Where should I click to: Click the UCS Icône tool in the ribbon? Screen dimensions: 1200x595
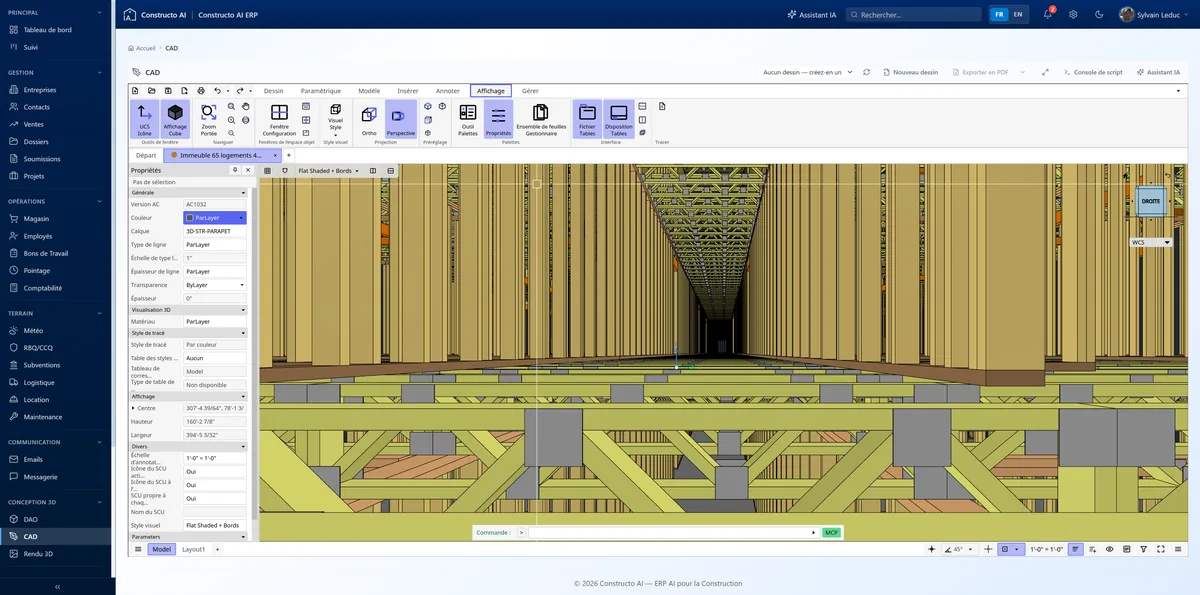pyautogui.click(x=145, y=119)
